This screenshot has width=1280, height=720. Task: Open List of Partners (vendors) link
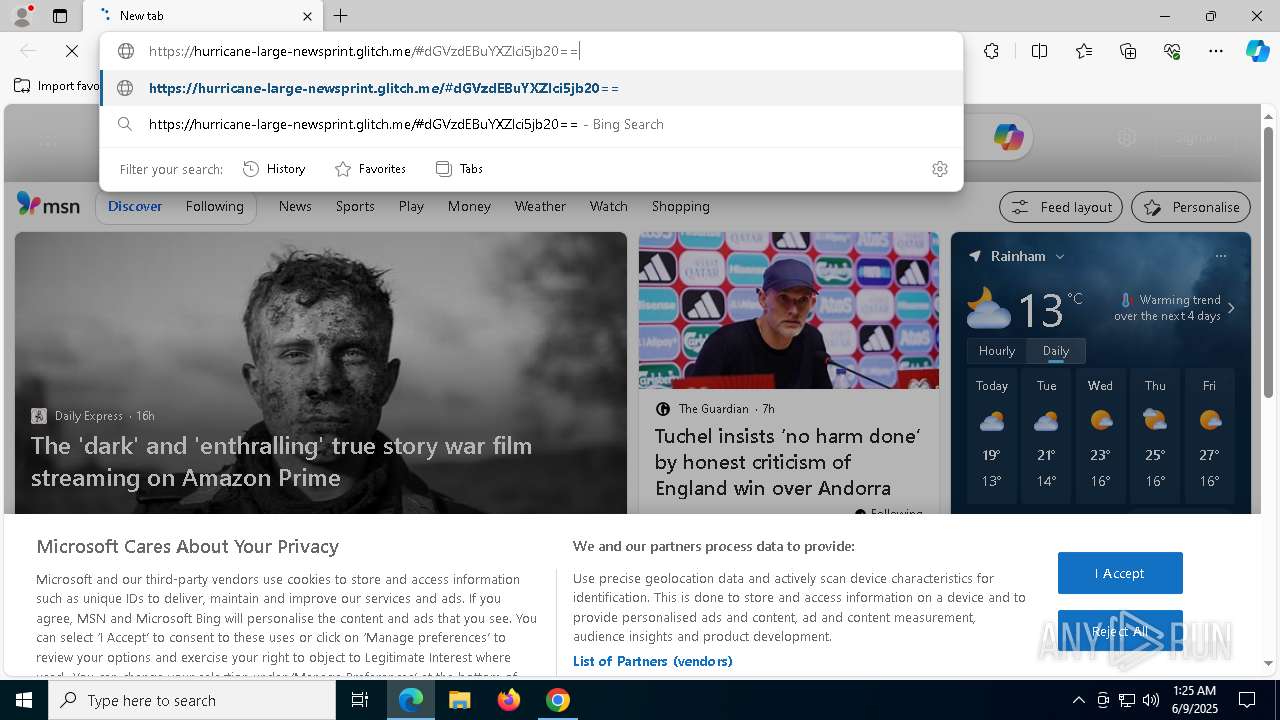coord(652,661)
